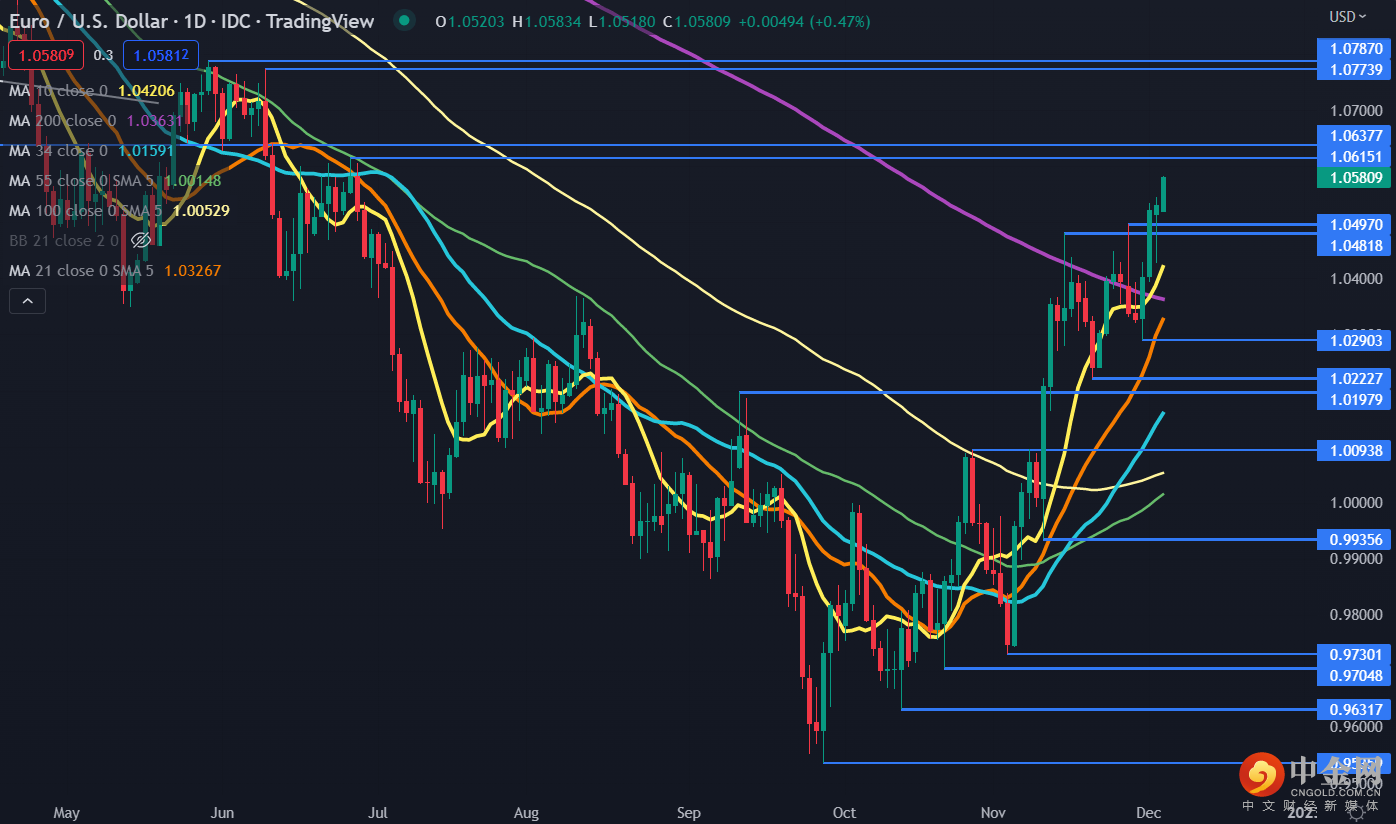This screenshot has height=824, width=1396.
Task: Collapse the indicator legend list
Action: click(x=27, y=300)
